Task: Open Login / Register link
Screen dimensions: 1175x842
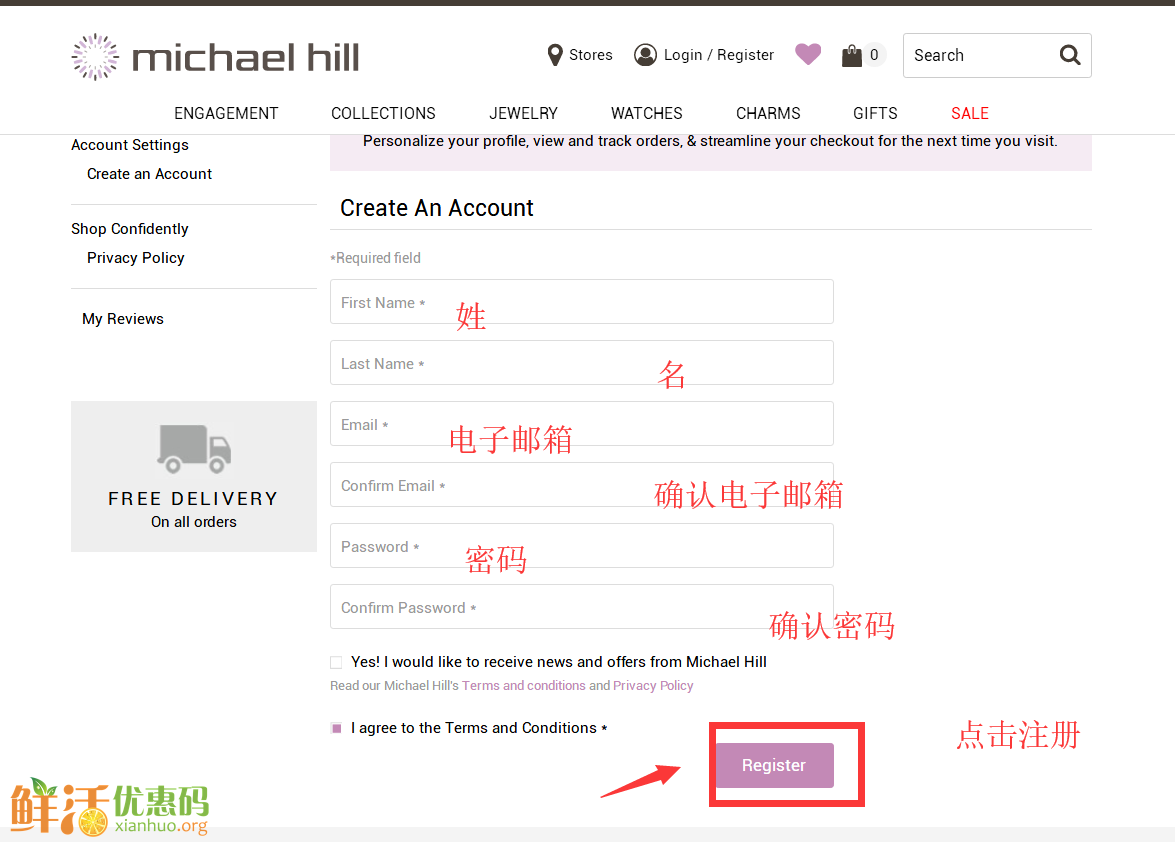Action: 719,55
